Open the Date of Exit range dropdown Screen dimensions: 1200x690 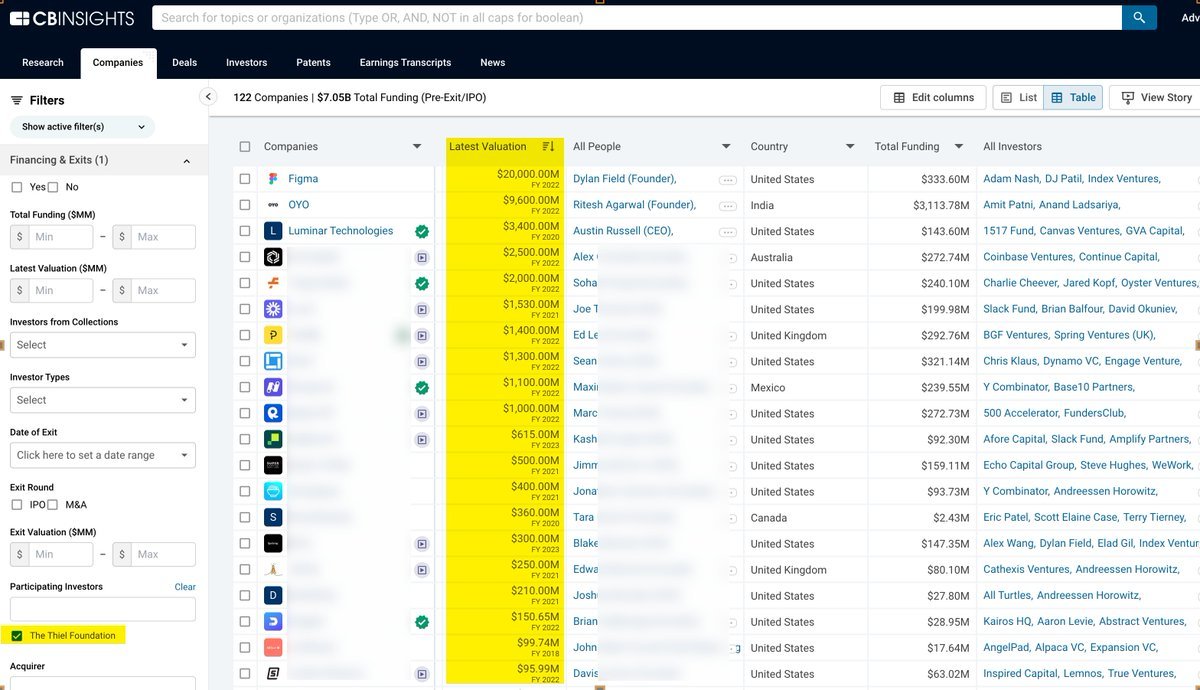click(x=102, y=455)
